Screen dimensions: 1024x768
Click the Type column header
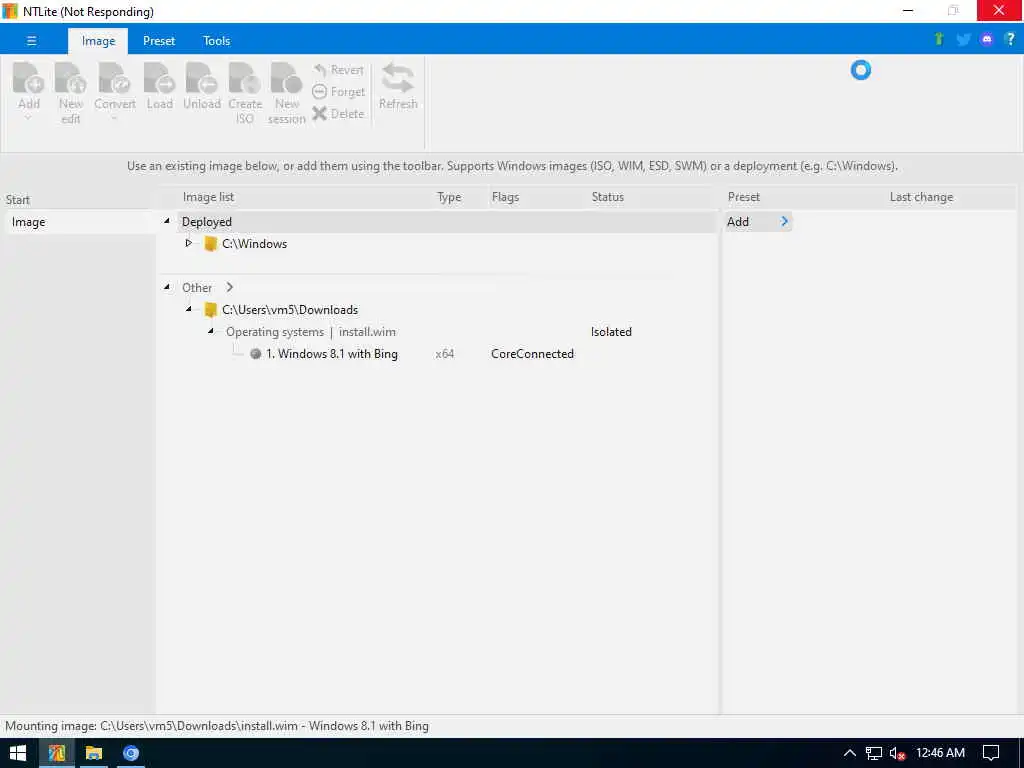(449, 197)
